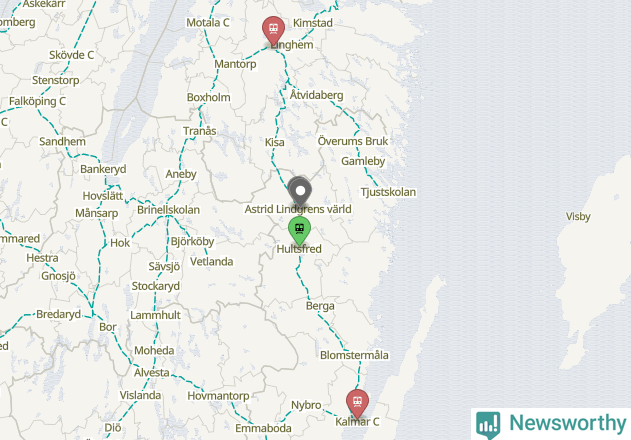Select the Skövde C station label
Viewport: 631px width, 440px height.
click(72, 55)
